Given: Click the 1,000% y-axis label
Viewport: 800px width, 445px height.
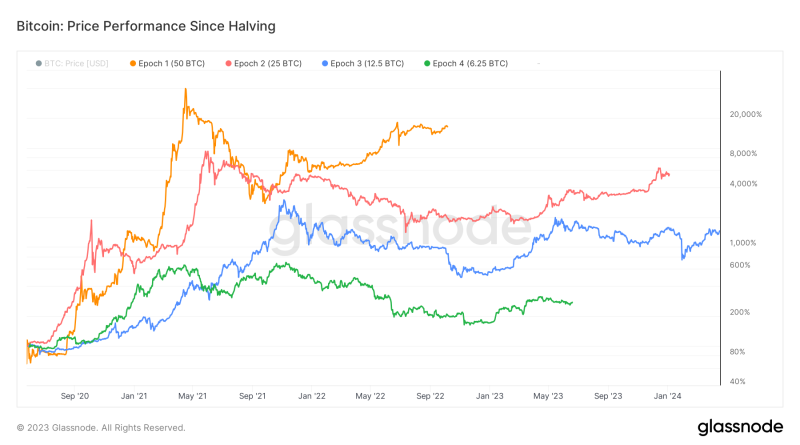Looking at the screenshot, I should pos(744,243).
